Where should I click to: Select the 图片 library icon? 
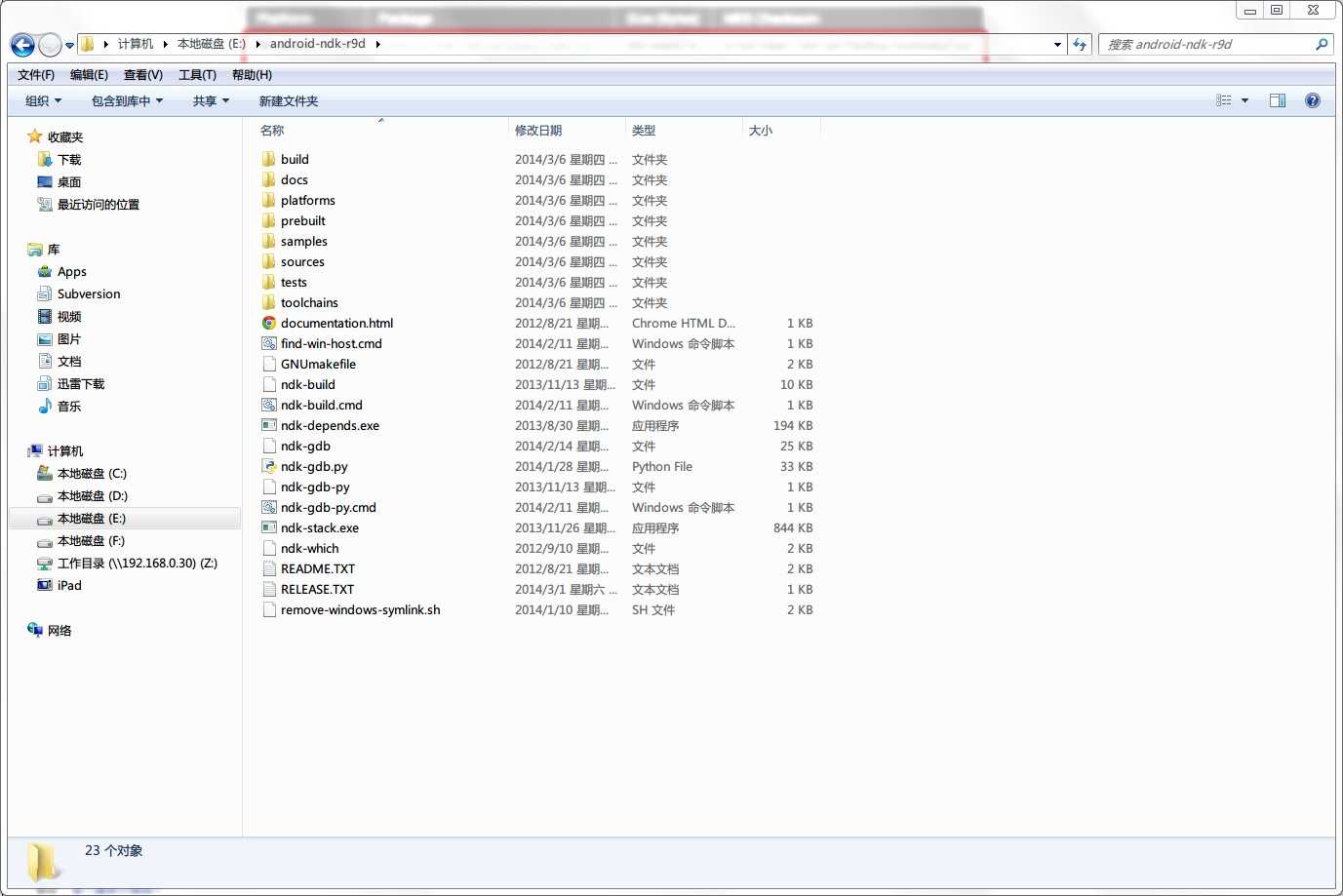[x=44, y=339]
